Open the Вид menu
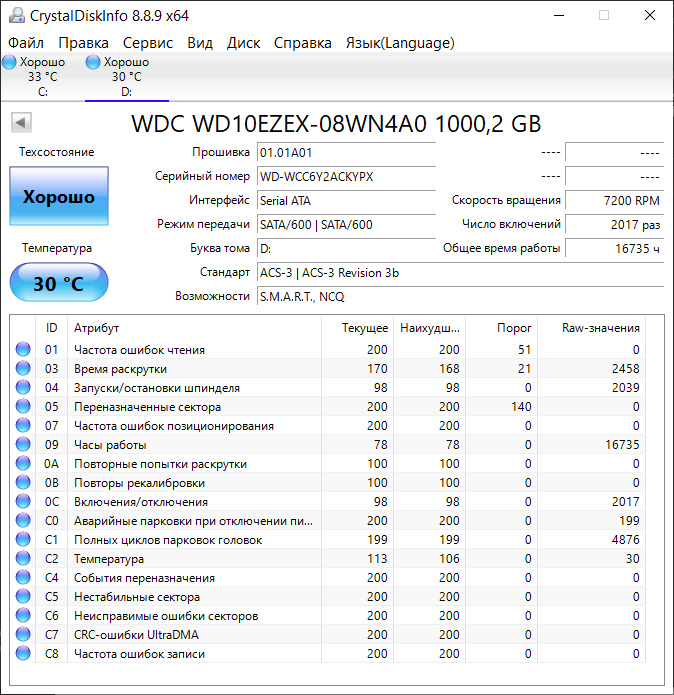 (200, 43)
